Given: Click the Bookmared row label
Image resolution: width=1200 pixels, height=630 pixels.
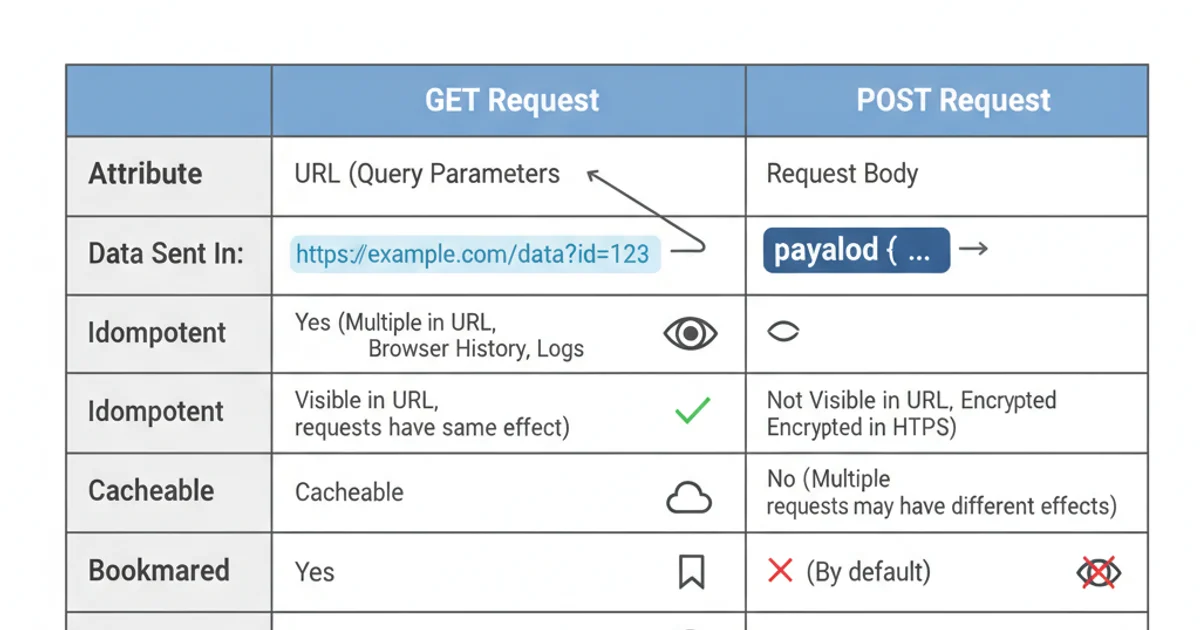Looking at the screenshot, I should point(159,571).
